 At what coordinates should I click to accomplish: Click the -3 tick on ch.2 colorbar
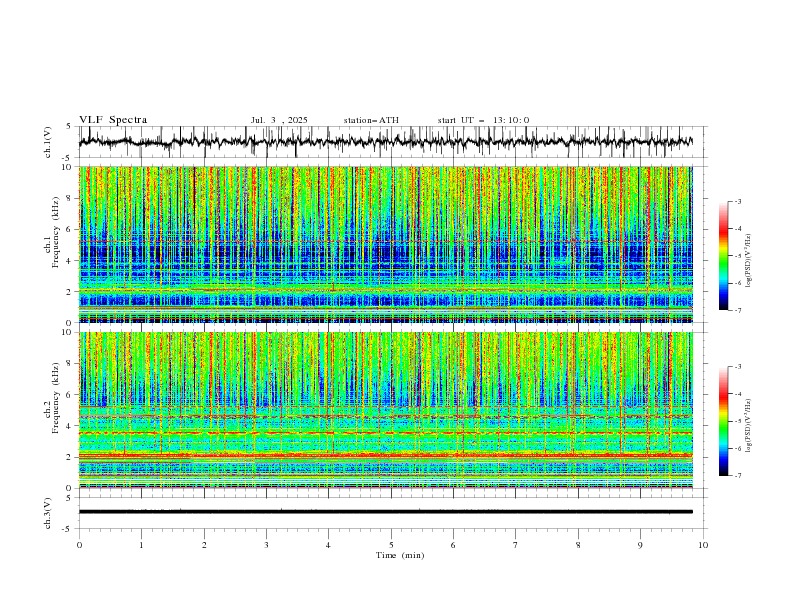pyautogui.click(x=738, y=367)
